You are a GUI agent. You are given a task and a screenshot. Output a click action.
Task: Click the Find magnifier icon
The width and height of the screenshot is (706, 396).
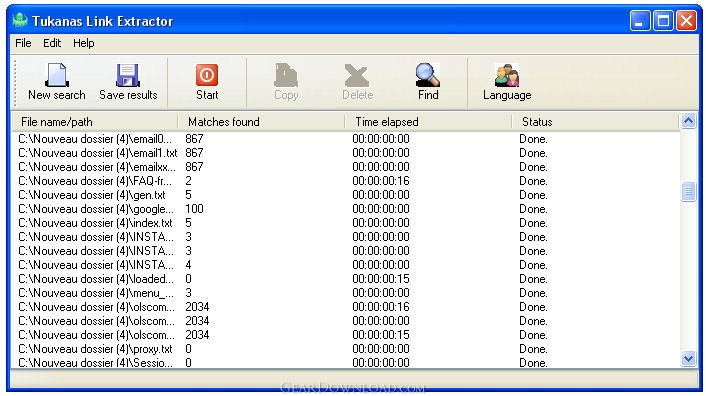[428, 75]
